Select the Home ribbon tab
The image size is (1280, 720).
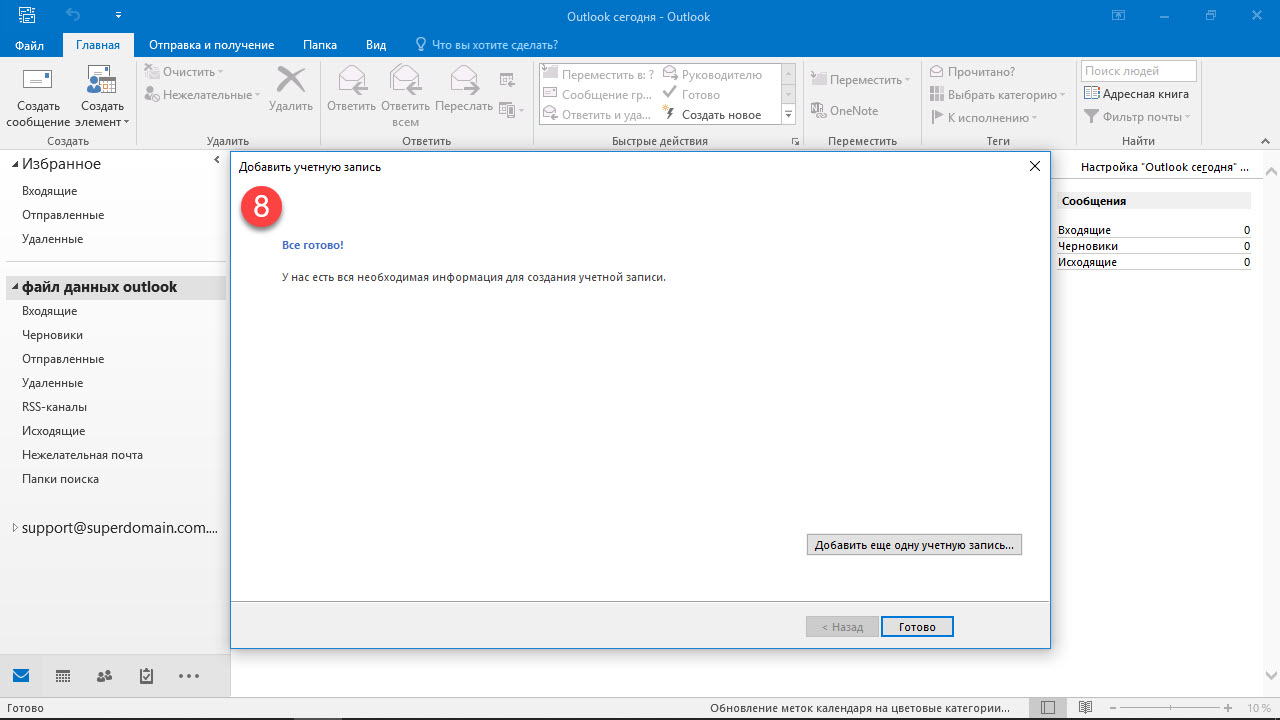pos(98,45)
